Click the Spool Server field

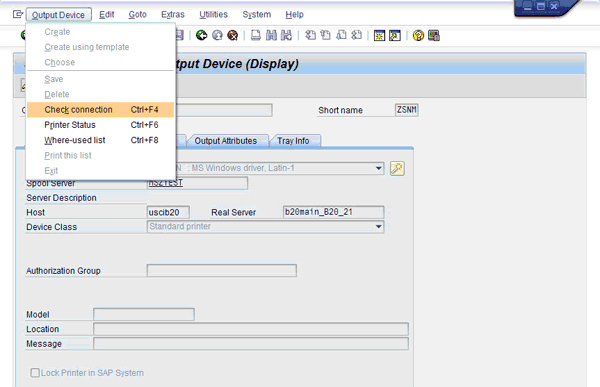[x=197, y=183]
